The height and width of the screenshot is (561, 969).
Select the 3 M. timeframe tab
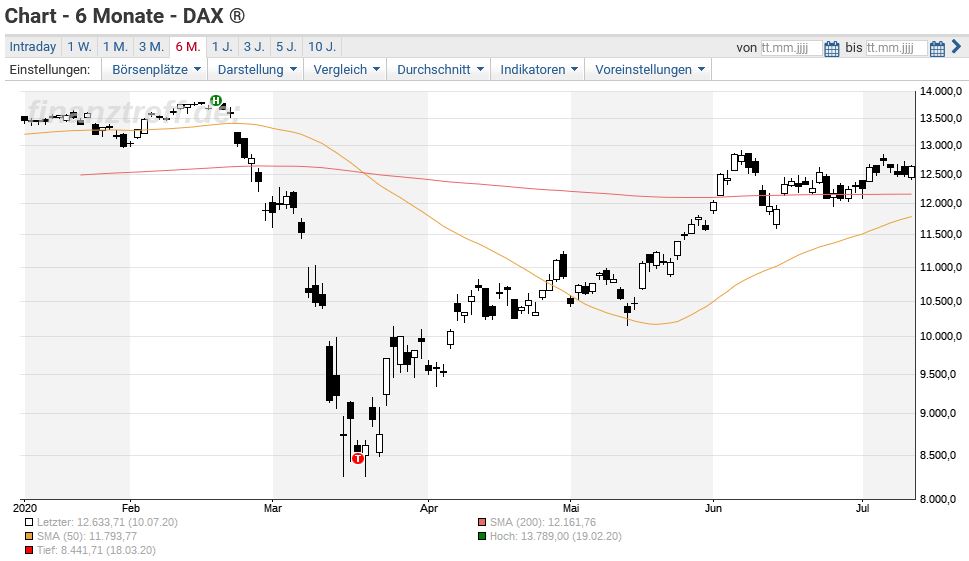coord(151,47)
